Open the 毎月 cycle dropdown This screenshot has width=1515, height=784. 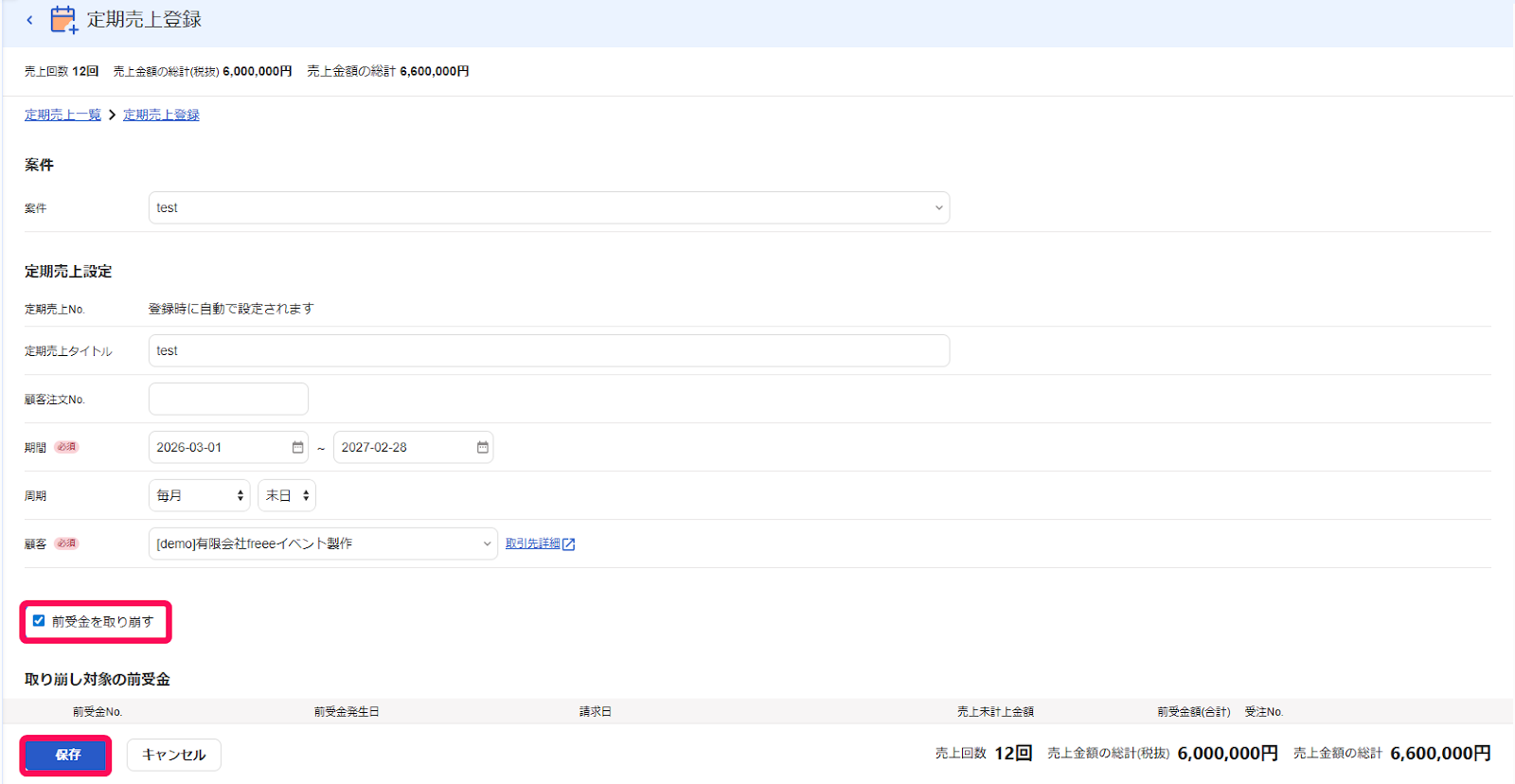pos(200,495)
